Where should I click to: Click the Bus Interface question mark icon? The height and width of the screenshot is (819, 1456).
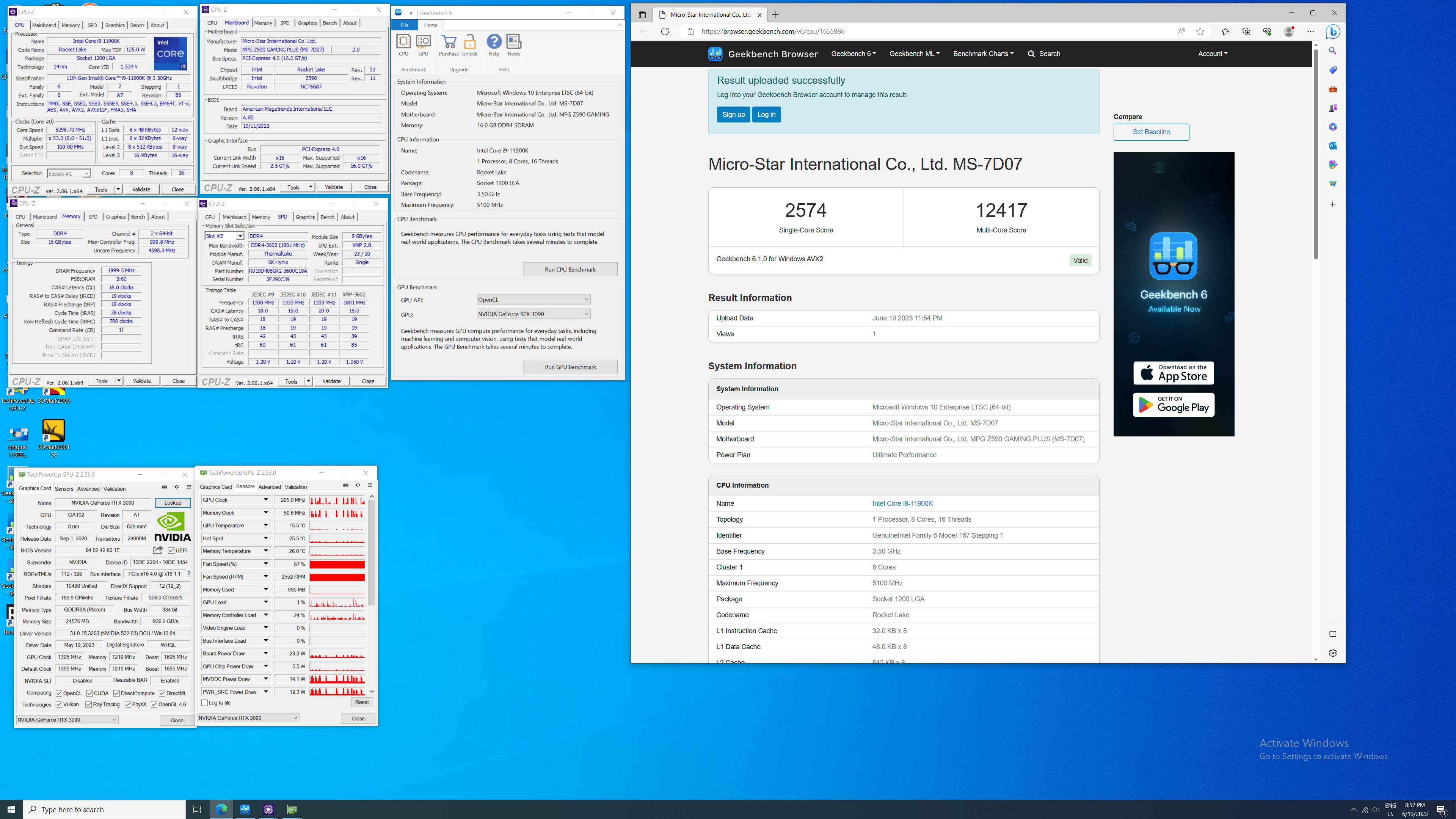[x=189, y=574]
